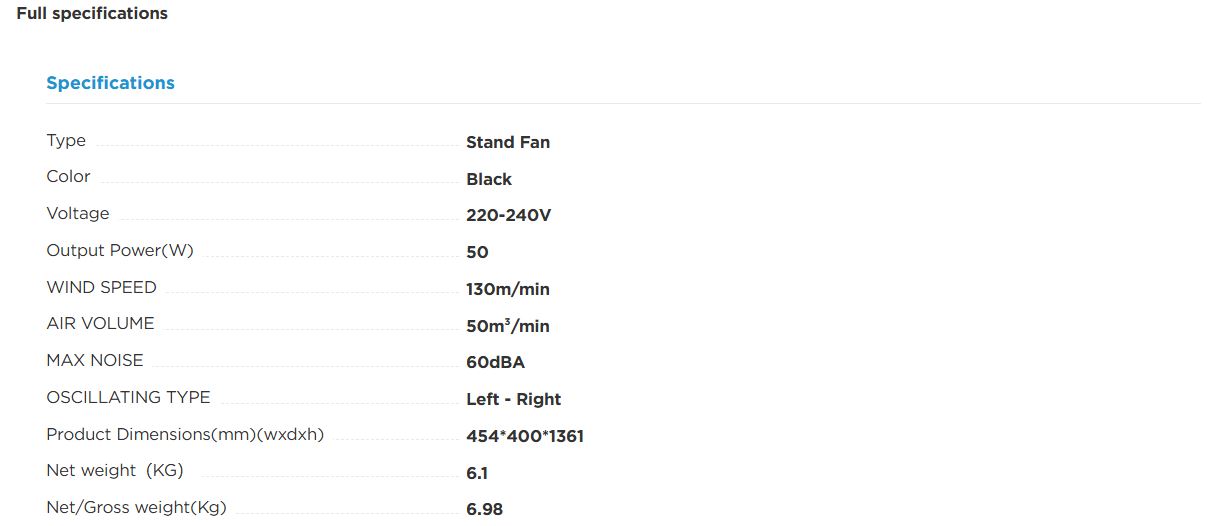The image size is (1207, 526).
Task: Click the Output Power(W) label
Action: [x=120, y=250]
